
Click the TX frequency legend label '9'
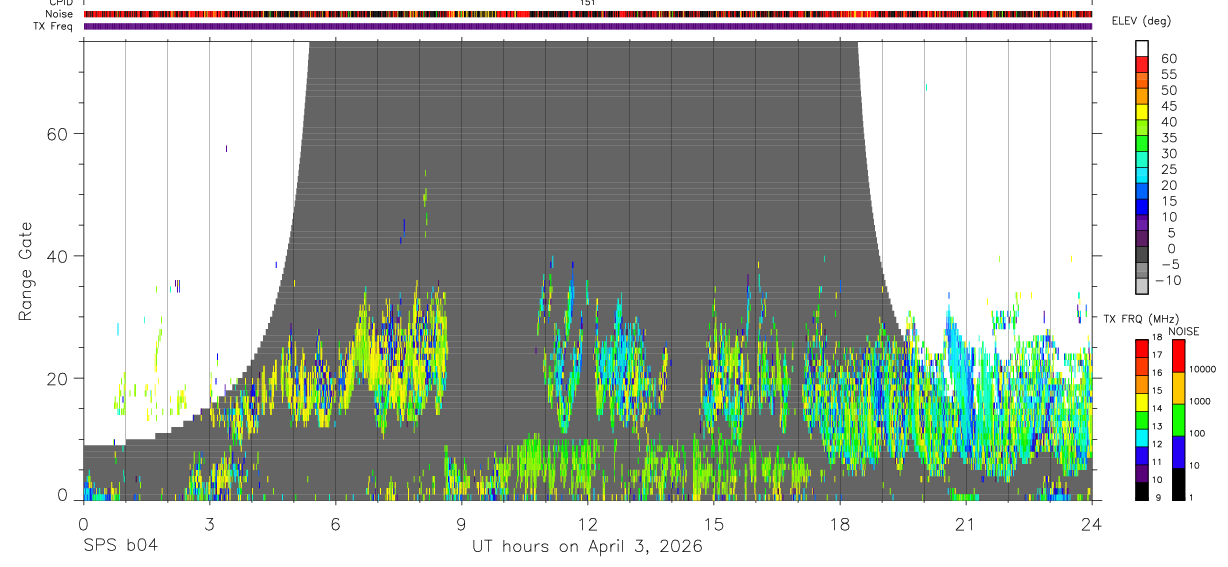[1160, 498]
